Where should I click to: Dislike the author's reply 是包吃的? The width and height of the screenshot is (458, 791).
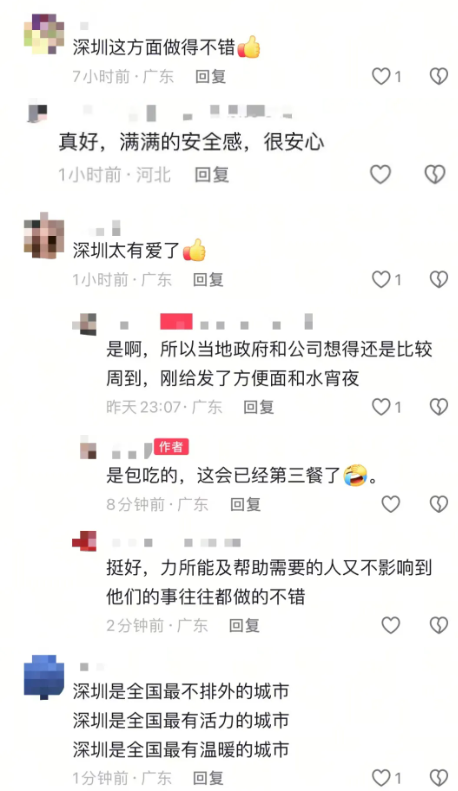[x=439, y=504]
